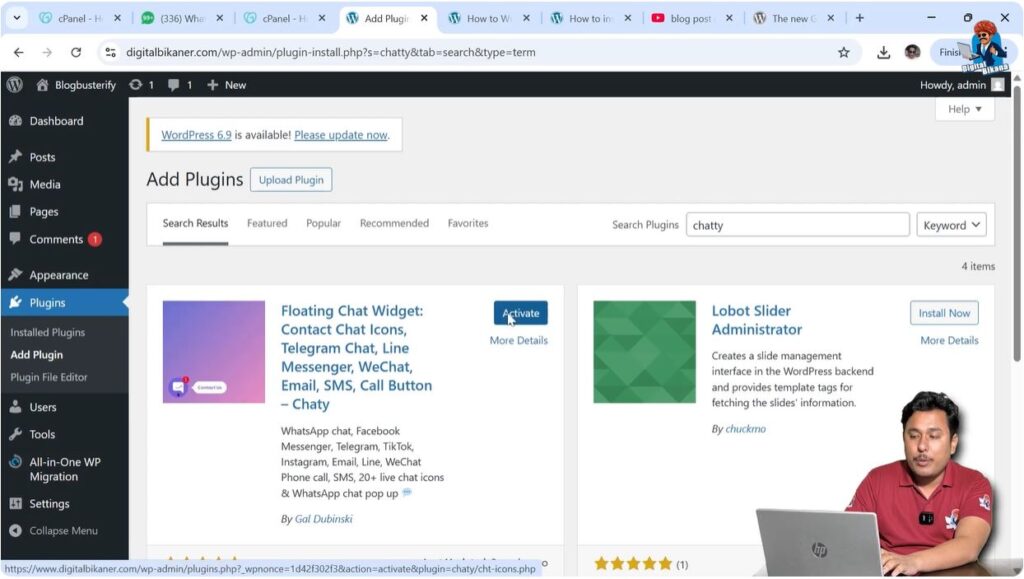Open the WordPress logo menu in admin bar
This screenshot has height=579, width=1024.
14,85
